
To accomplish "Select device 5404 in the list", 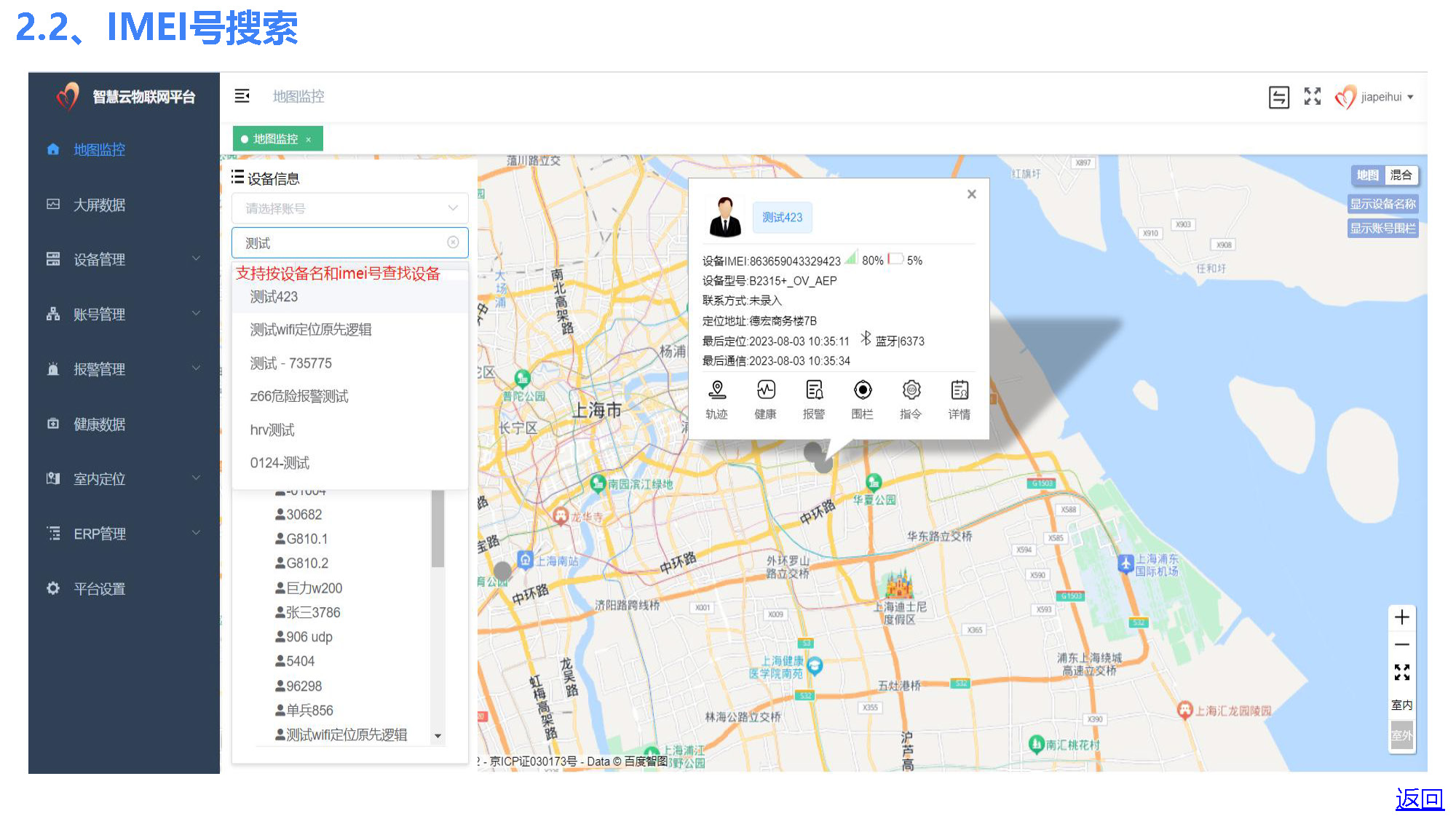I will pos(295,662).
